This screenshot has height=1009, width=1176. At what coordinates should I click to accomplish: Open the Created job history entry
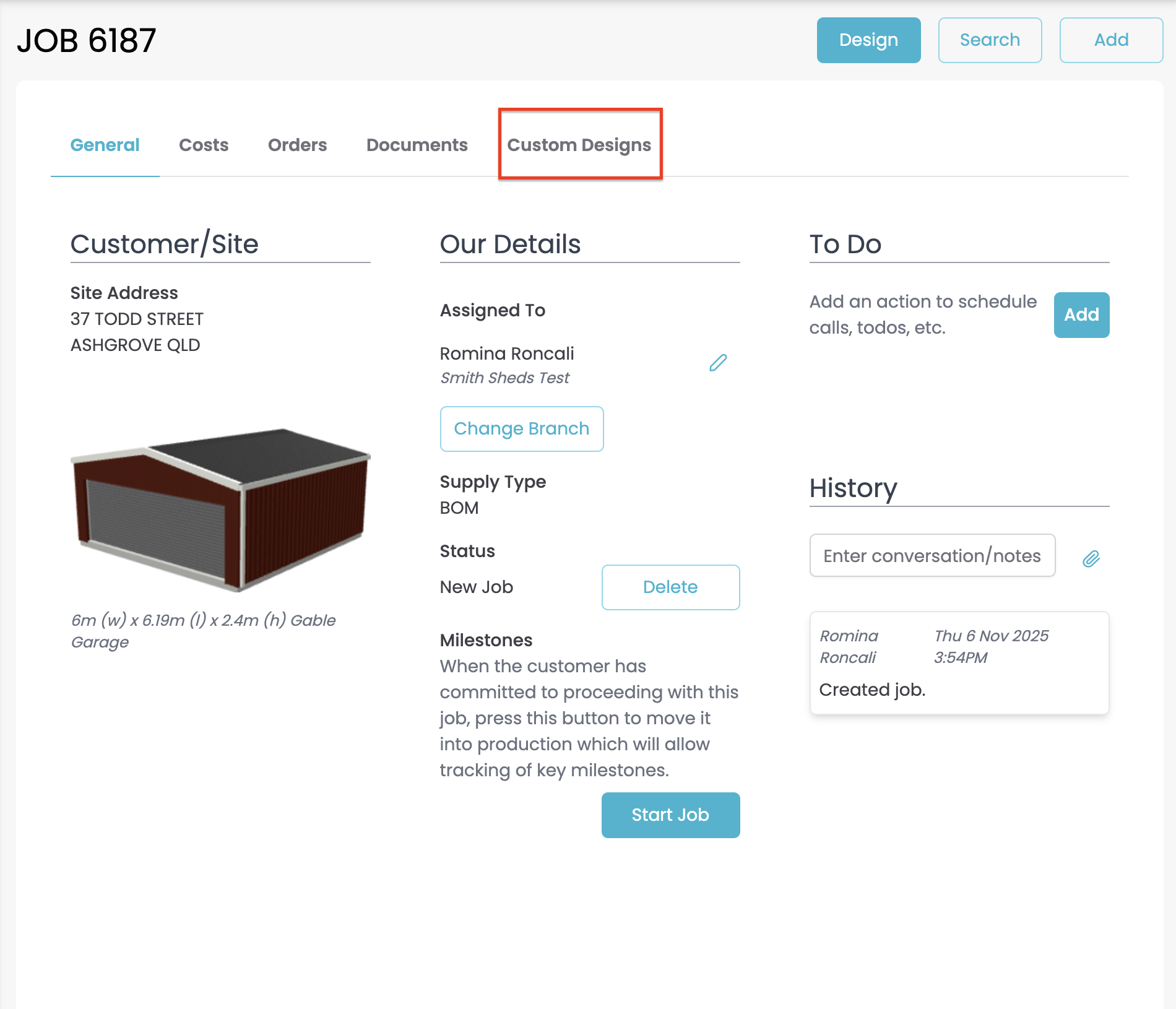(x=959, y=663)
